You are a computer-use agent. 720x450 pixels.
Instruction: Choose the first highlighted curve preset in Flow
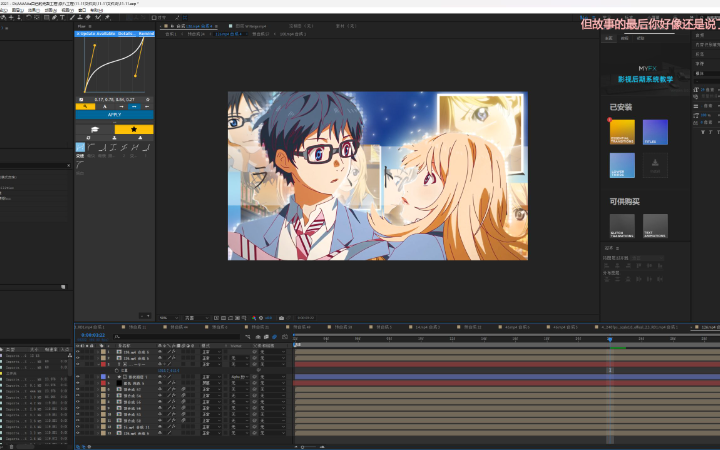80,147
